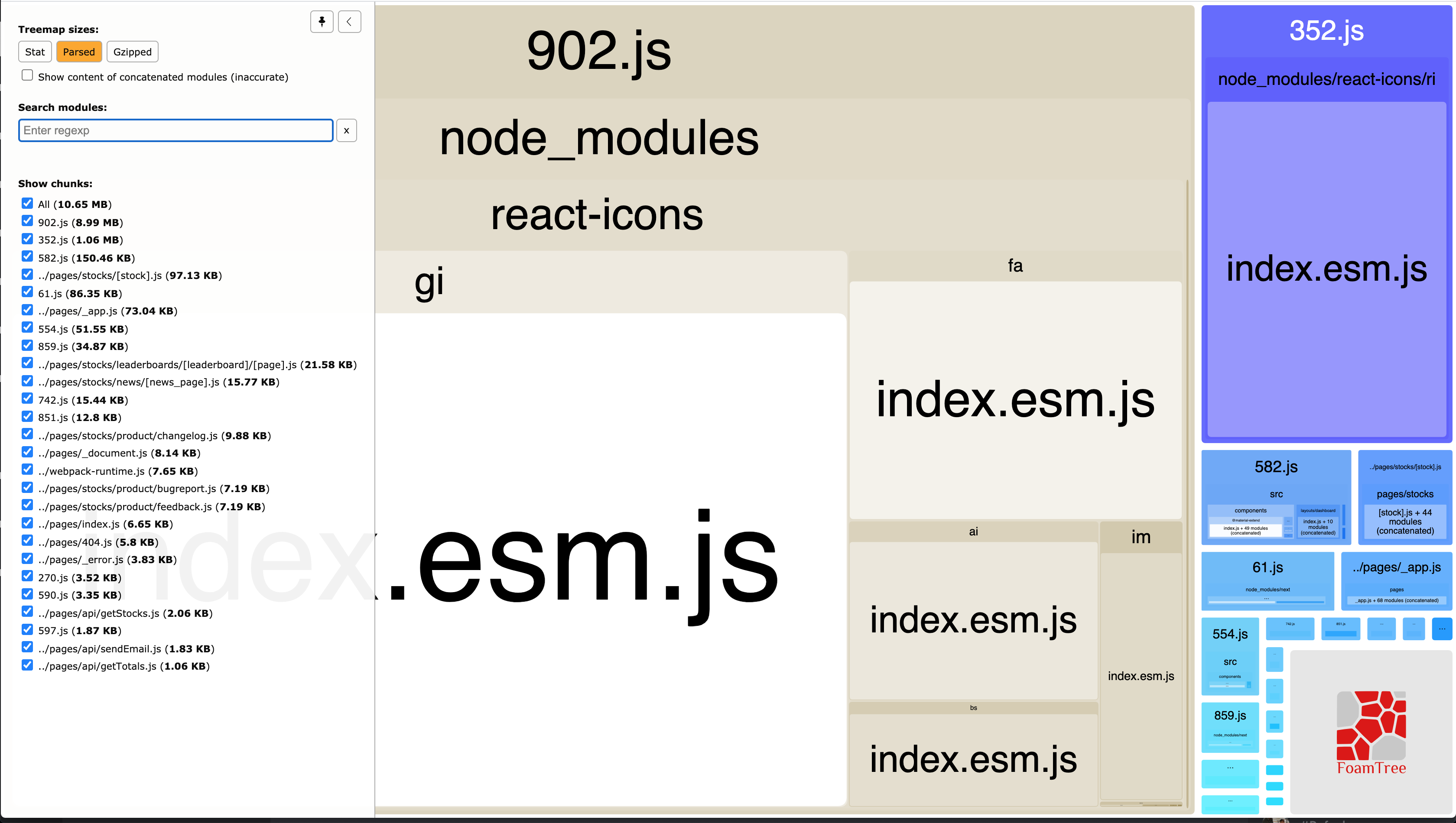This screenshot has height=823, width=1456.
Task: Switch to Stat treemap sizes
Action: pos(35,52)
